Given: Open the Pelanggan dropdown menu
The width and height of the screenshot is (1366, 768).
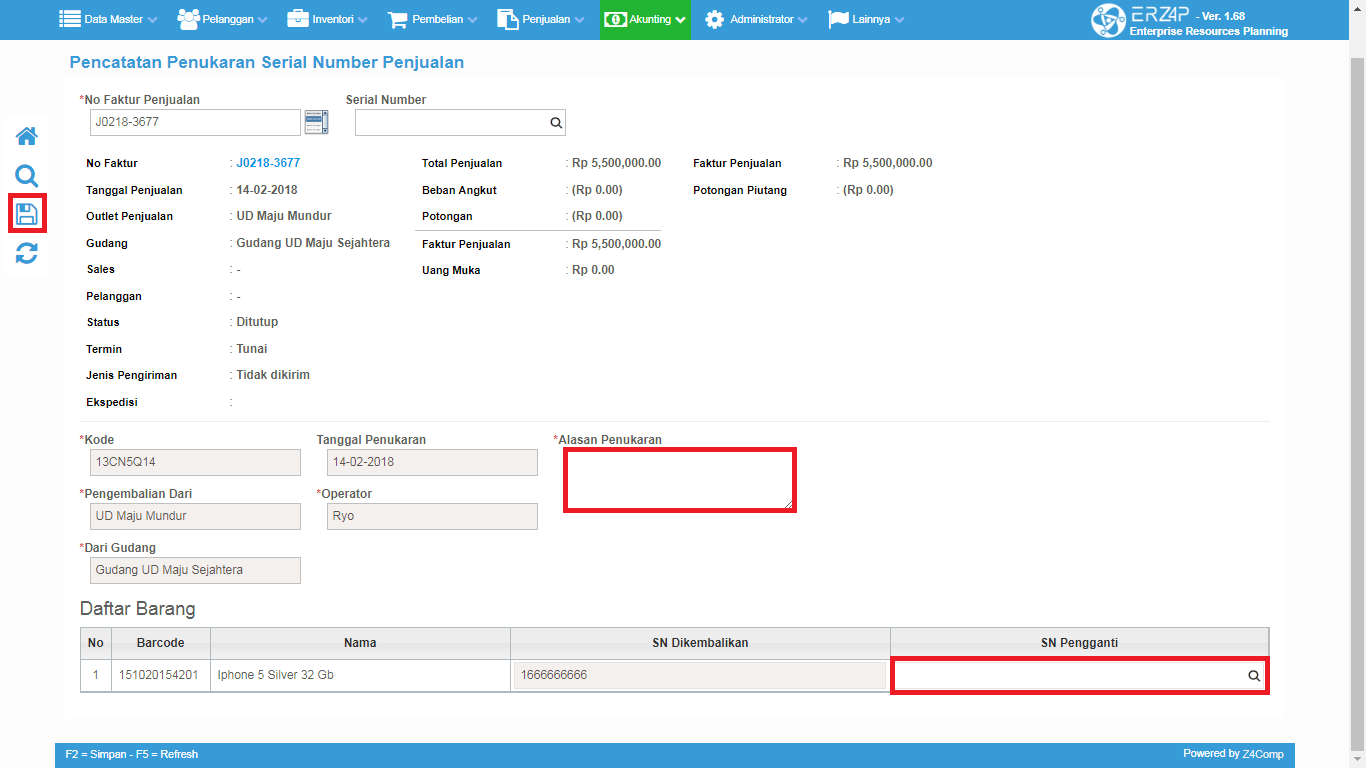Looking at the screenshot, I should [x=222, y=20].
